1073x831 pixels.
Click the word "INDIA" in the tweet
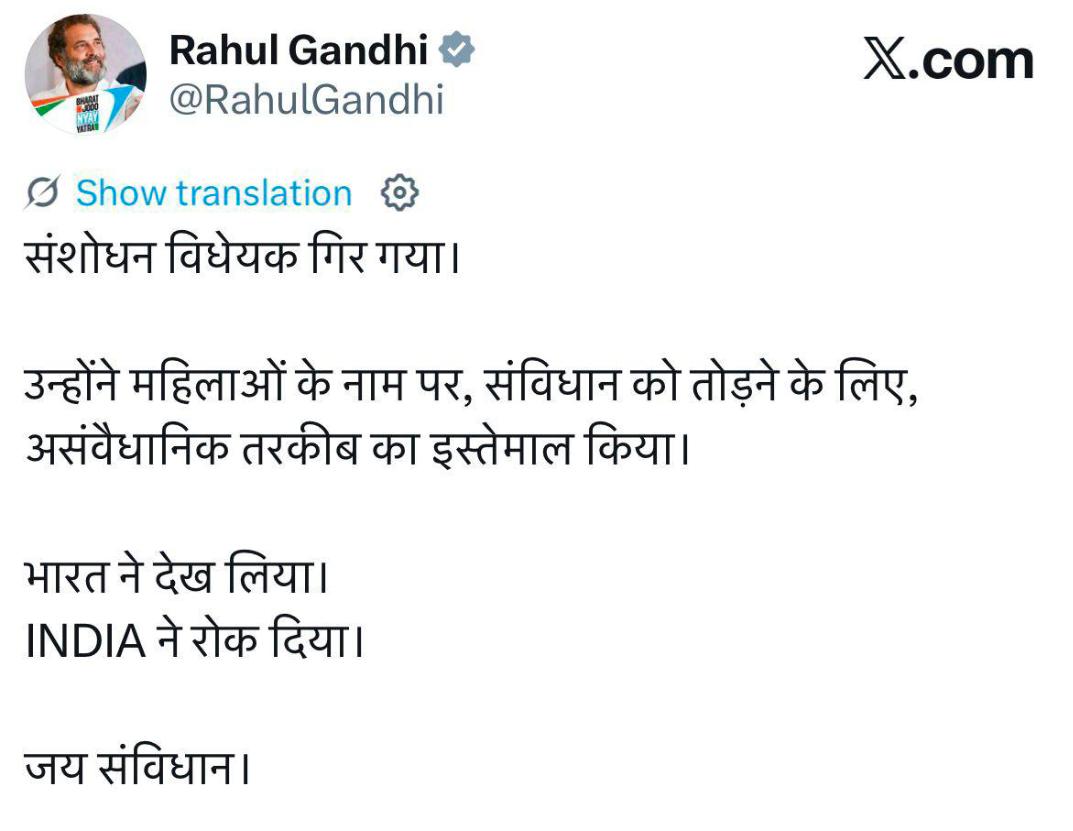tap(86, 641)
